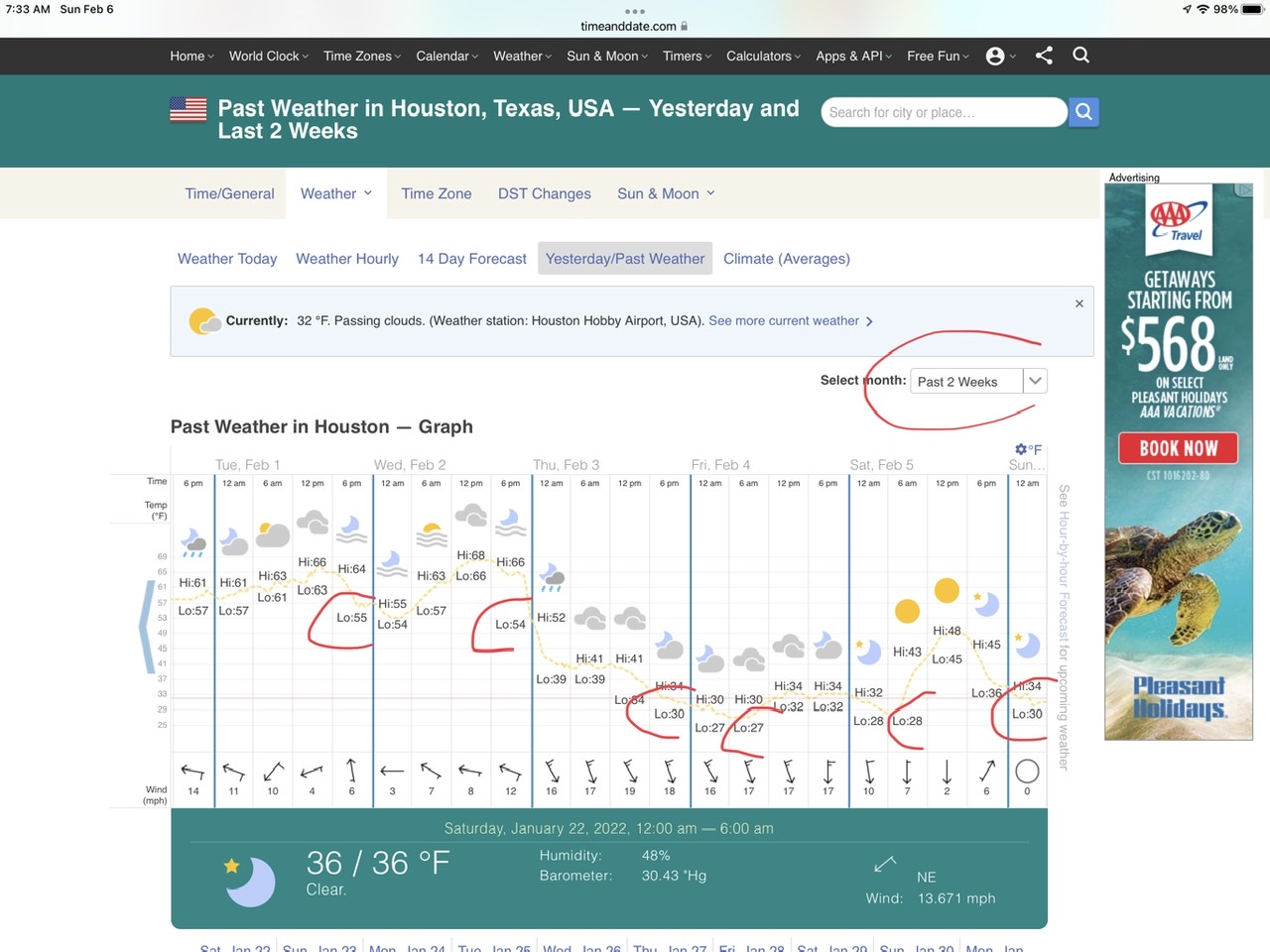This screenshot has height=952, width=1270.
Task: Expand the Time Zones menu in navigation
Action: point(361,57)
